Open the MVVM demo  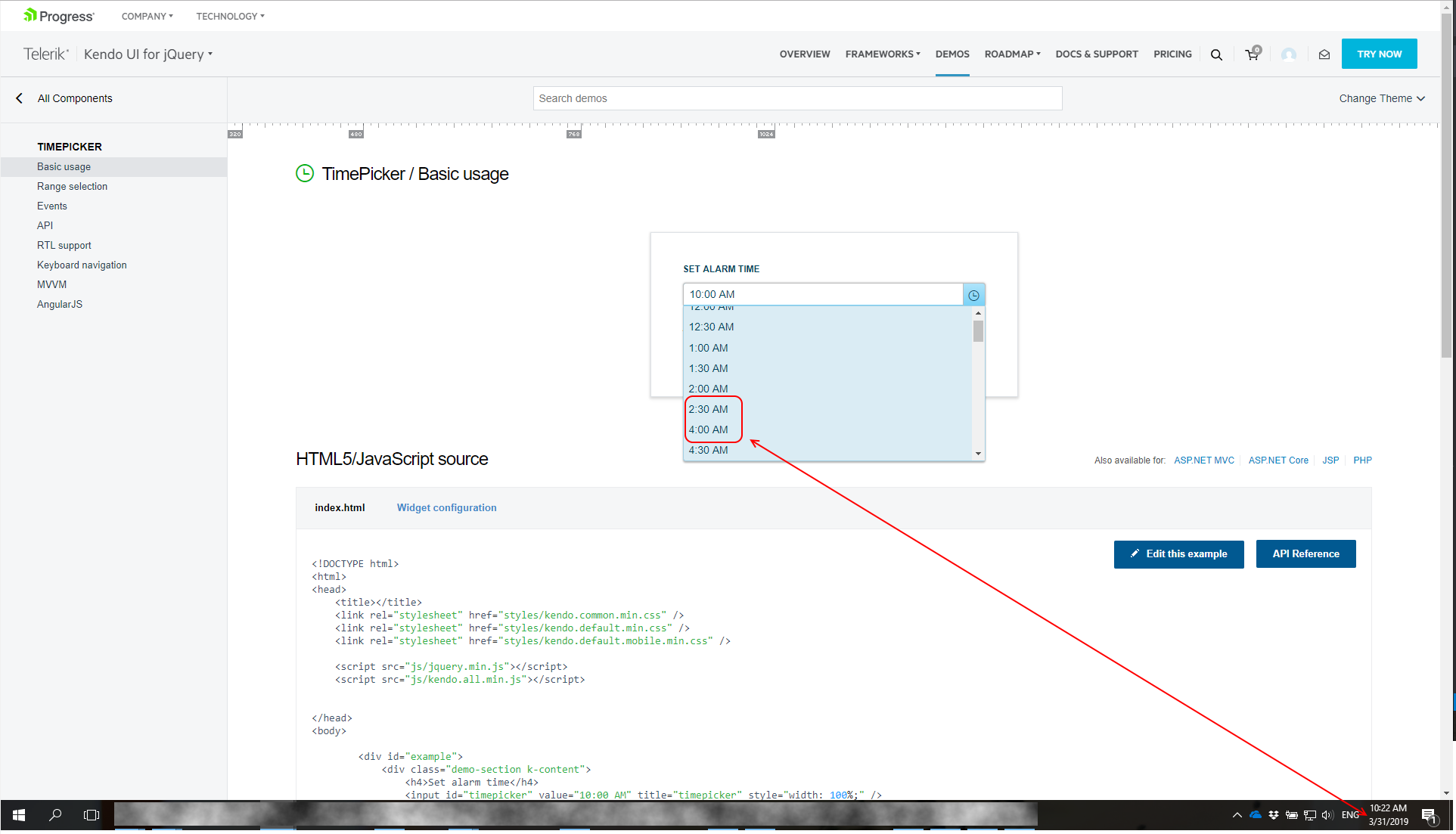pos(51,285)
